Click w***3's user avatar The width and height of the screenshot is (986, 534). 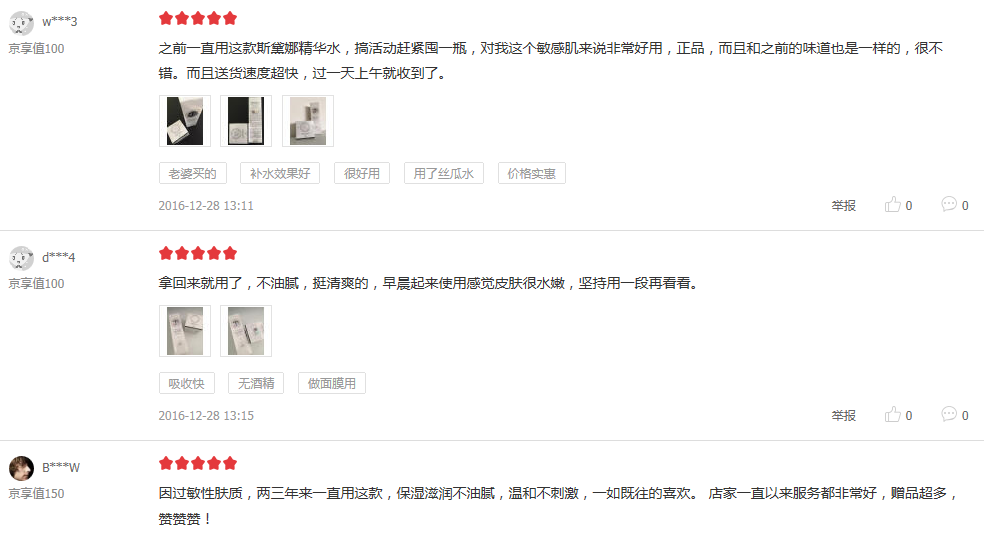[x=21, y=23]
